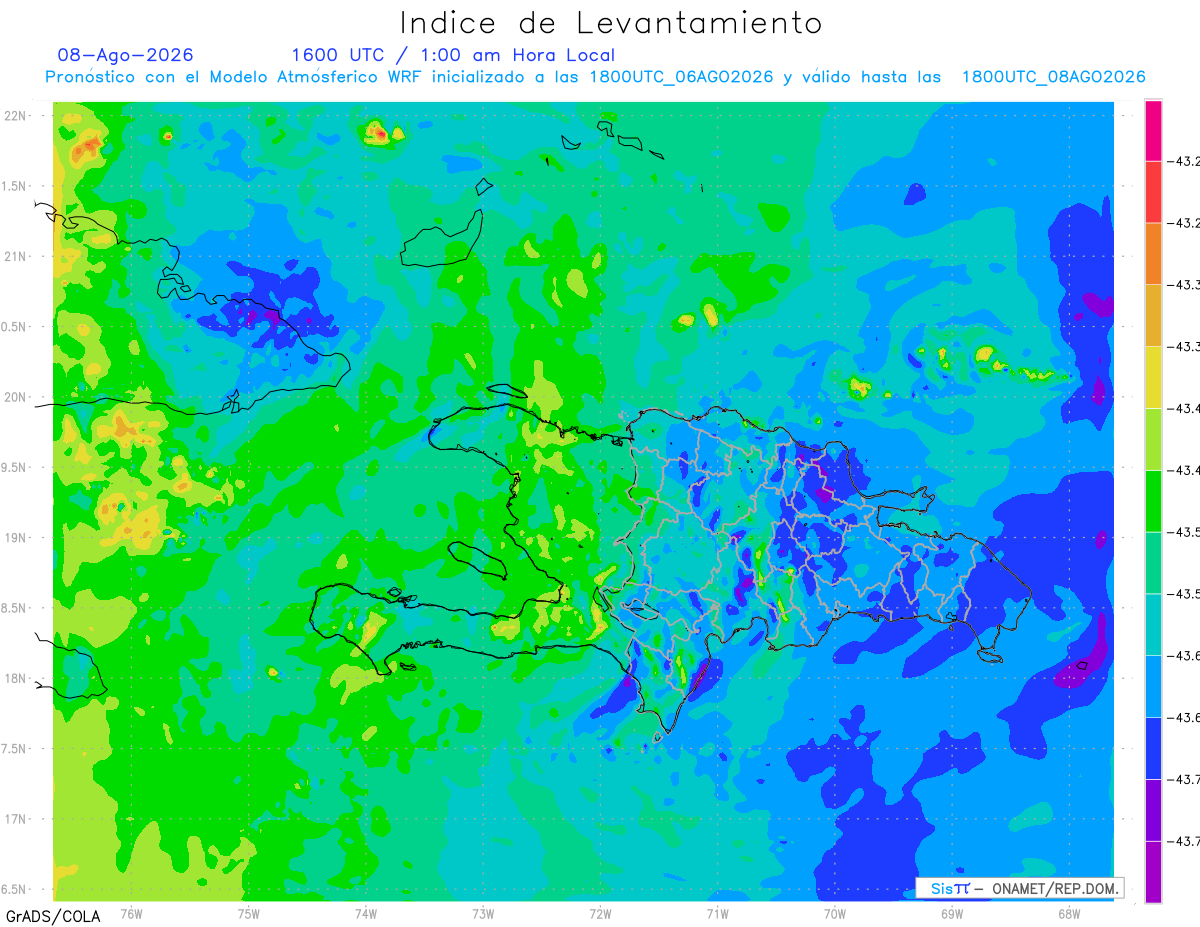Click the "71W" longitude label

click(x=717, y=913)
